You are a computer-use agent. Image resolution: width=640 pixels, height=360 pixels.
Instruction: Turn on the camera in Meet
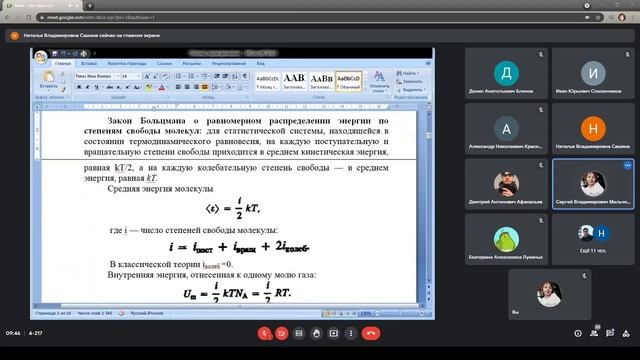point(282,333)
